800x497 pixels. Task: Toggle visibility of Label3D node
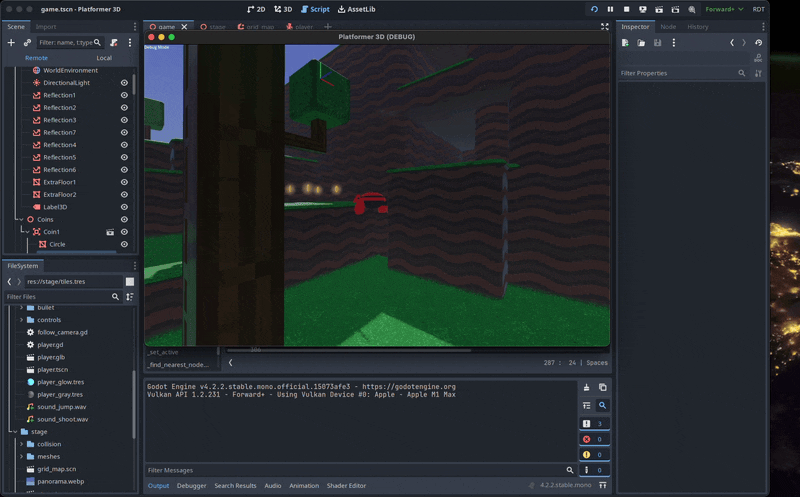click(124, 207)
